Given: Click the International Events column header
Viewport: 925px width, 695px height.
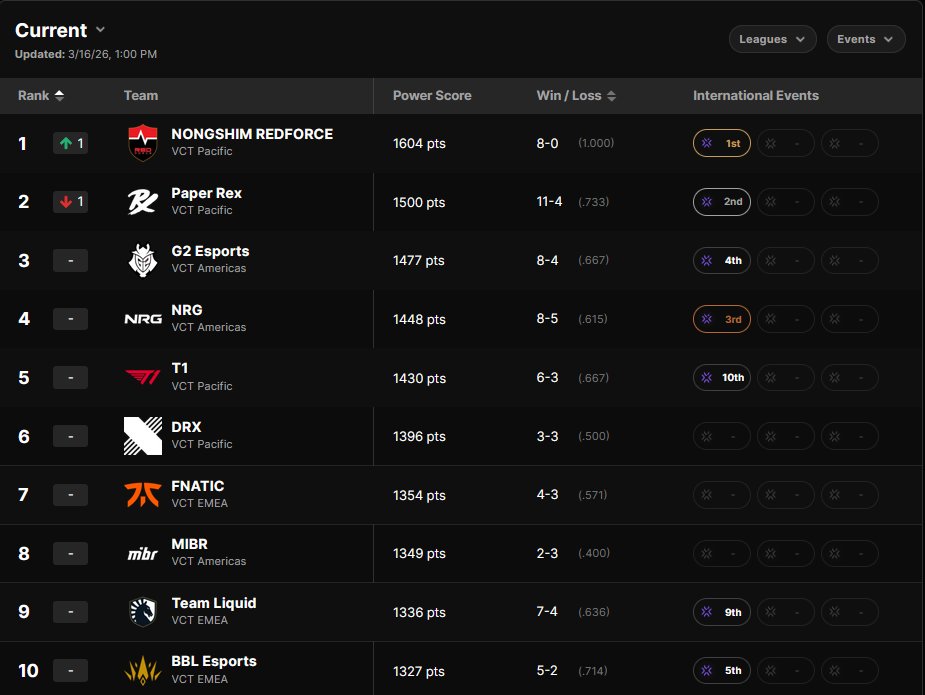Looking at the screenshot, I should click(x=756, y=96).
